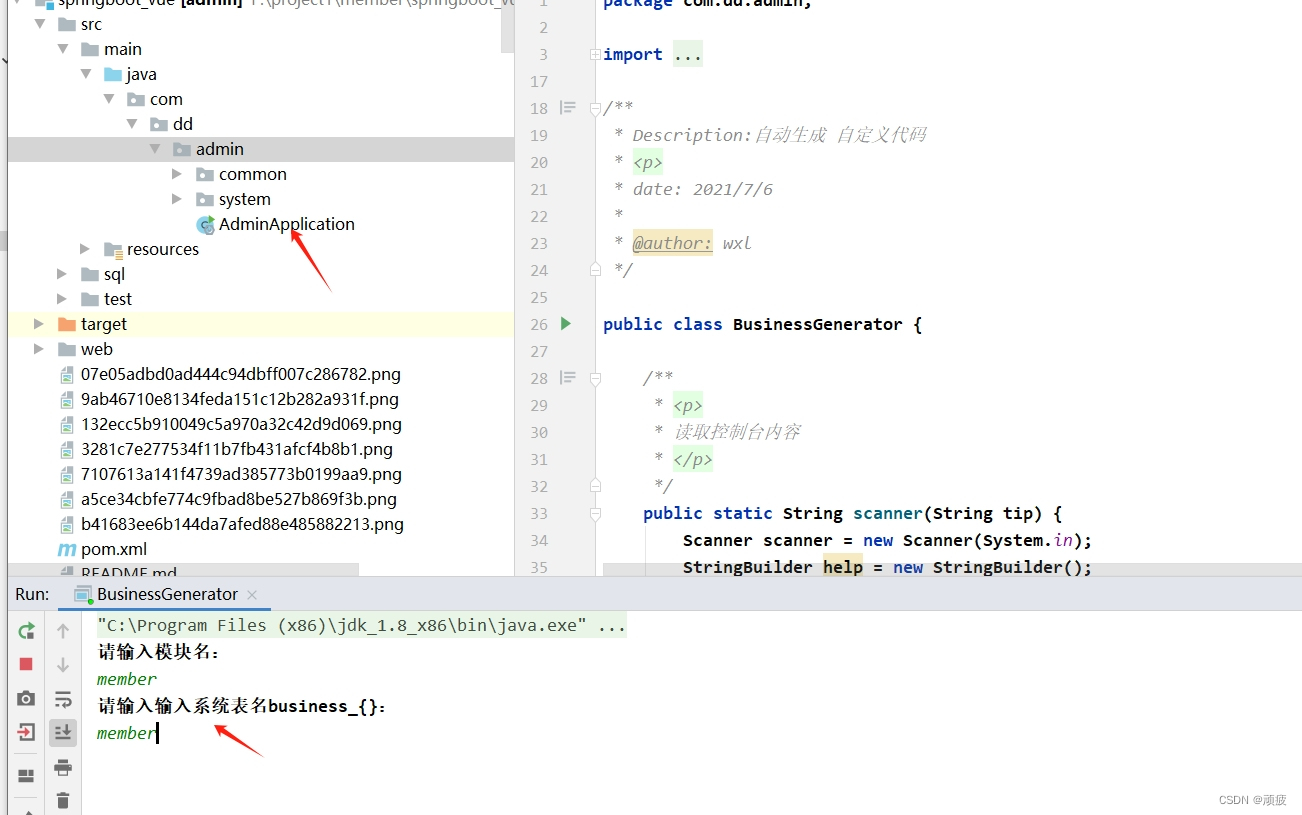Dump threads using the camera icon
This screenshot has width=1302, height=815.
pos(26,698)
